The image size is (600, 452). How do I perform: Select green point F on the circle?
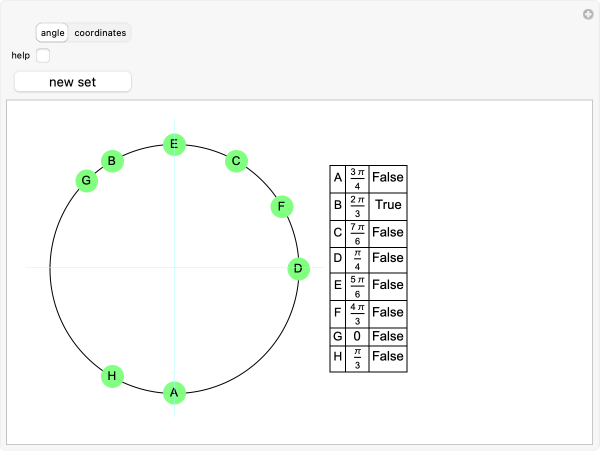pyautogui.click(x=282, y=207)
